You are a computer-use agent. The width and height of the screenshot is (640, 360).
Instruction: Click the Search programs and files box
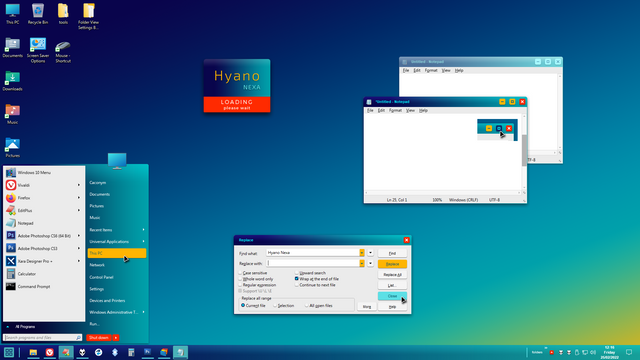[x=42, y=338]
